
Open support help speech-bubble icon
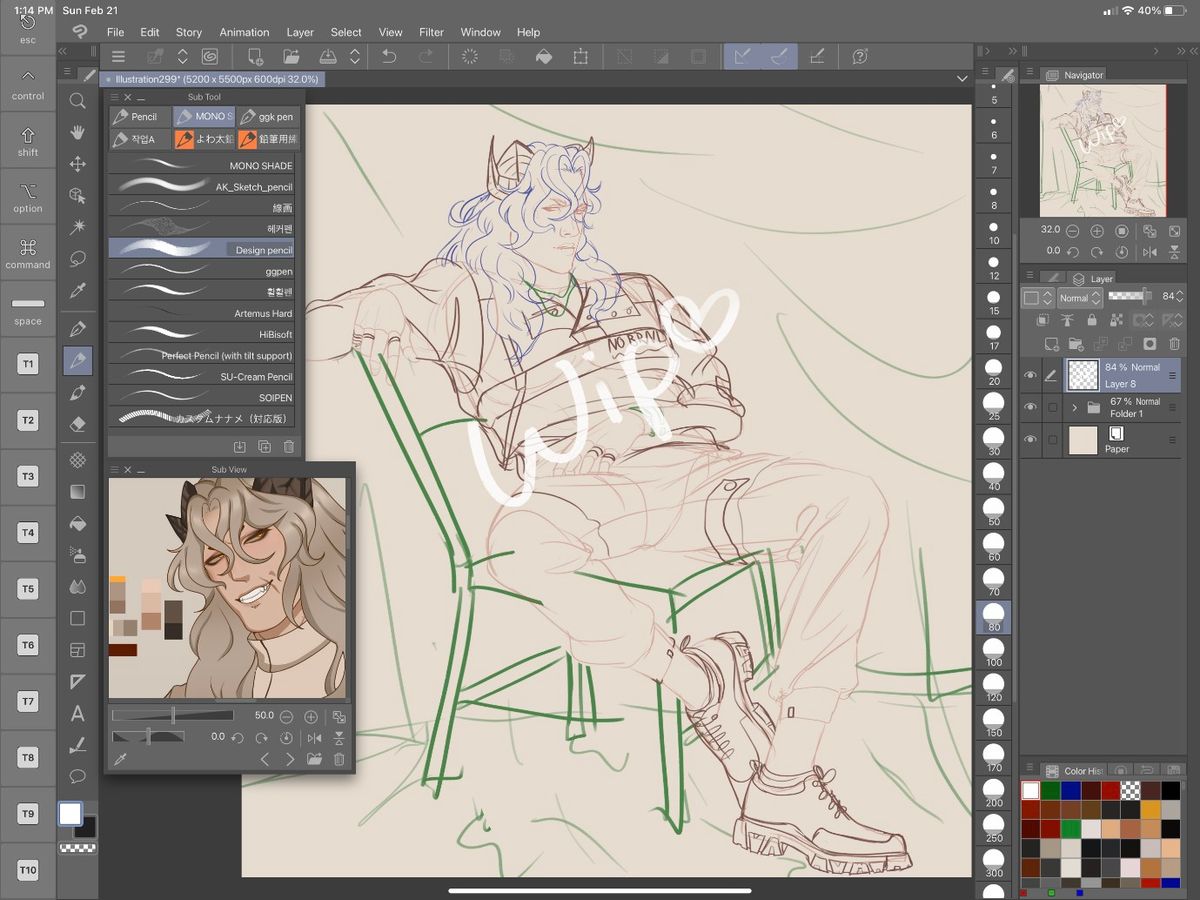[859, 57]
